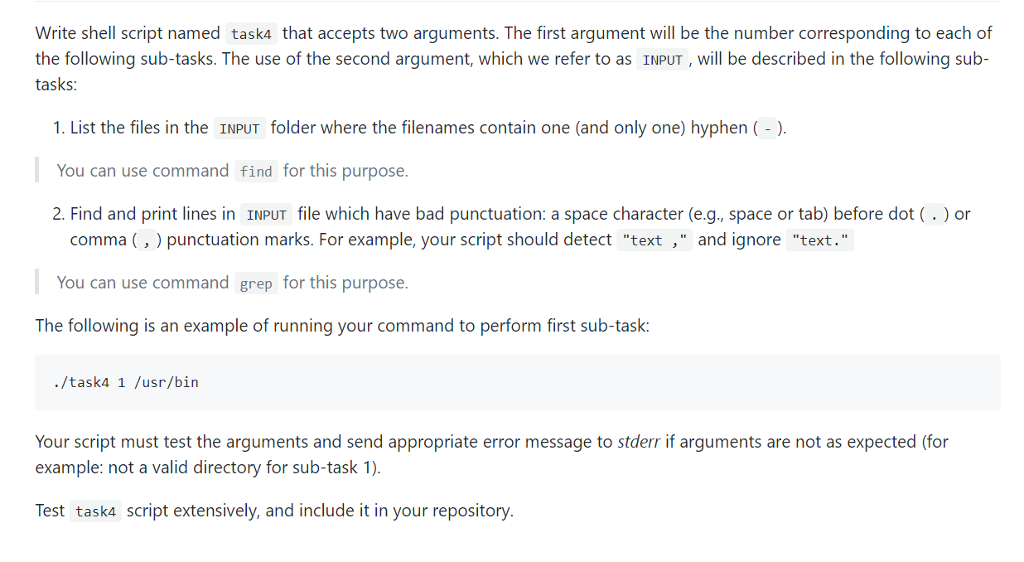Click the ./task4 1 /usr/bin code block

[517, 382]
